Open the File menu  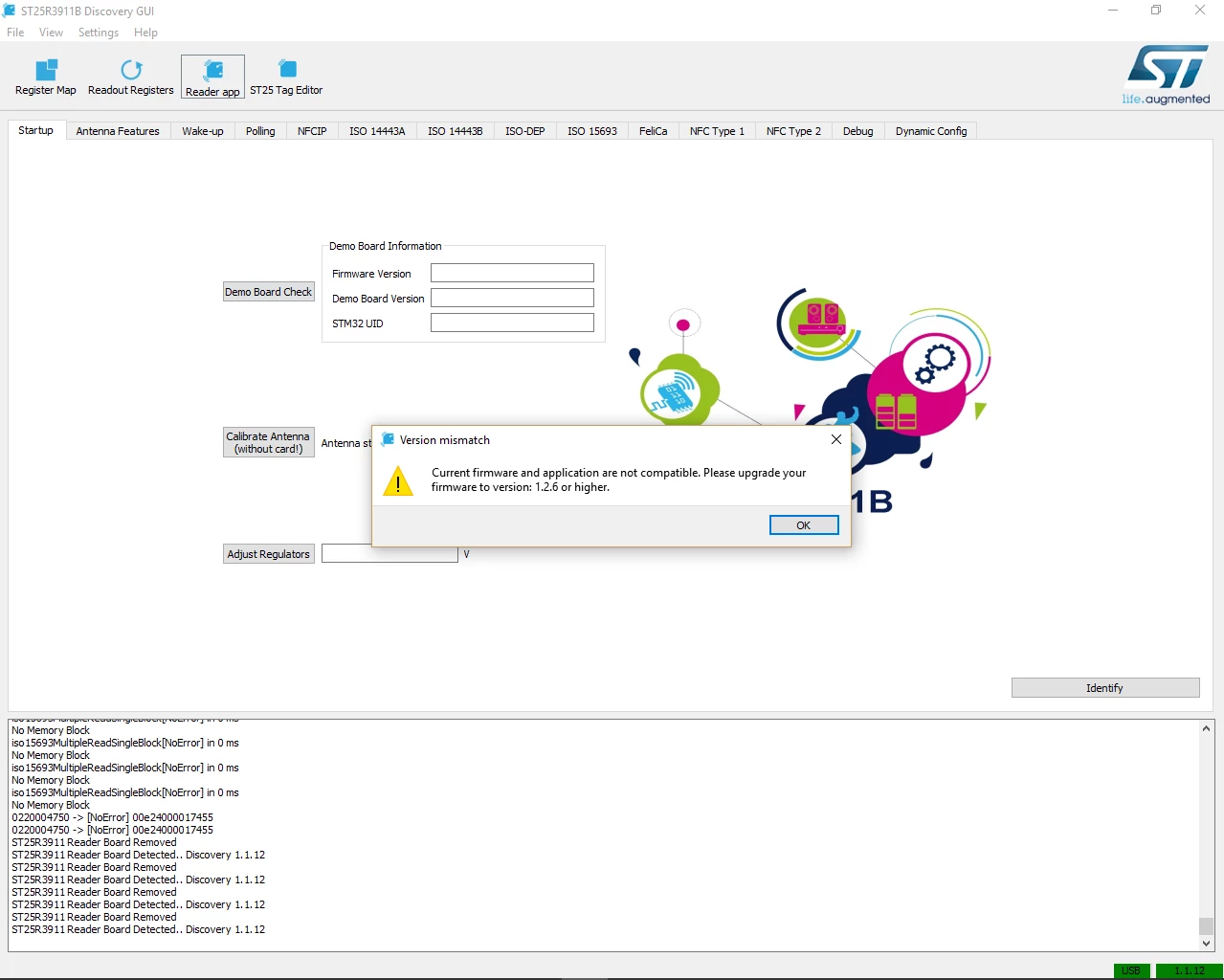[x=15, y=33]
